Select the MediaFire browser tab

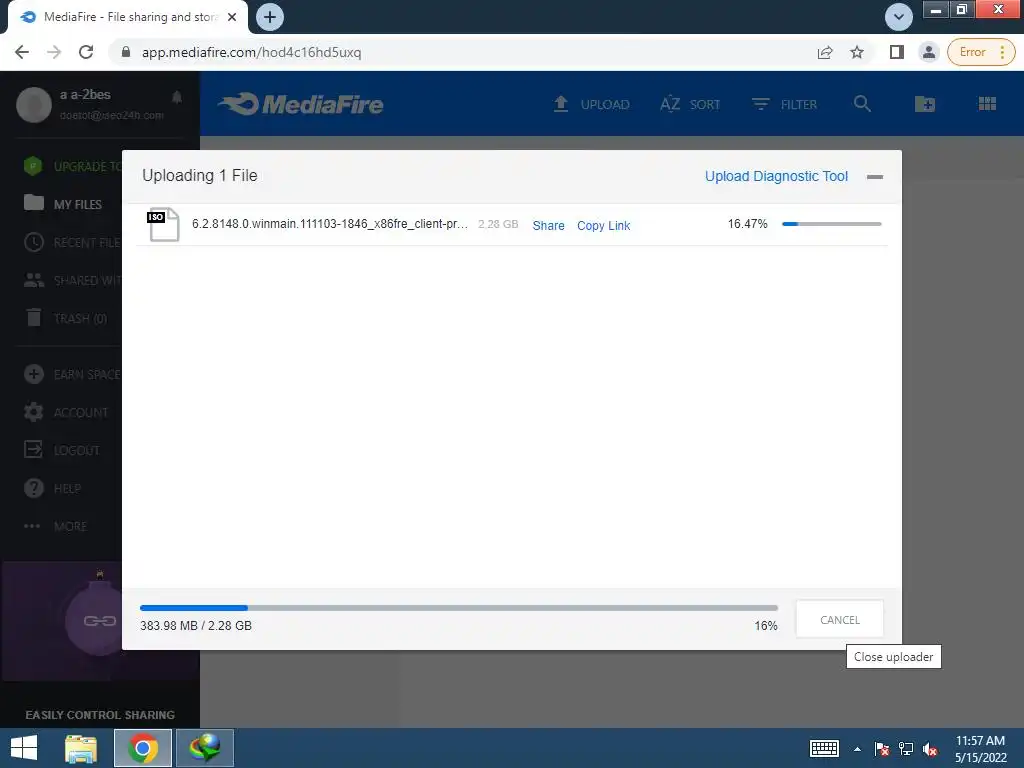[x=128, y=17]
